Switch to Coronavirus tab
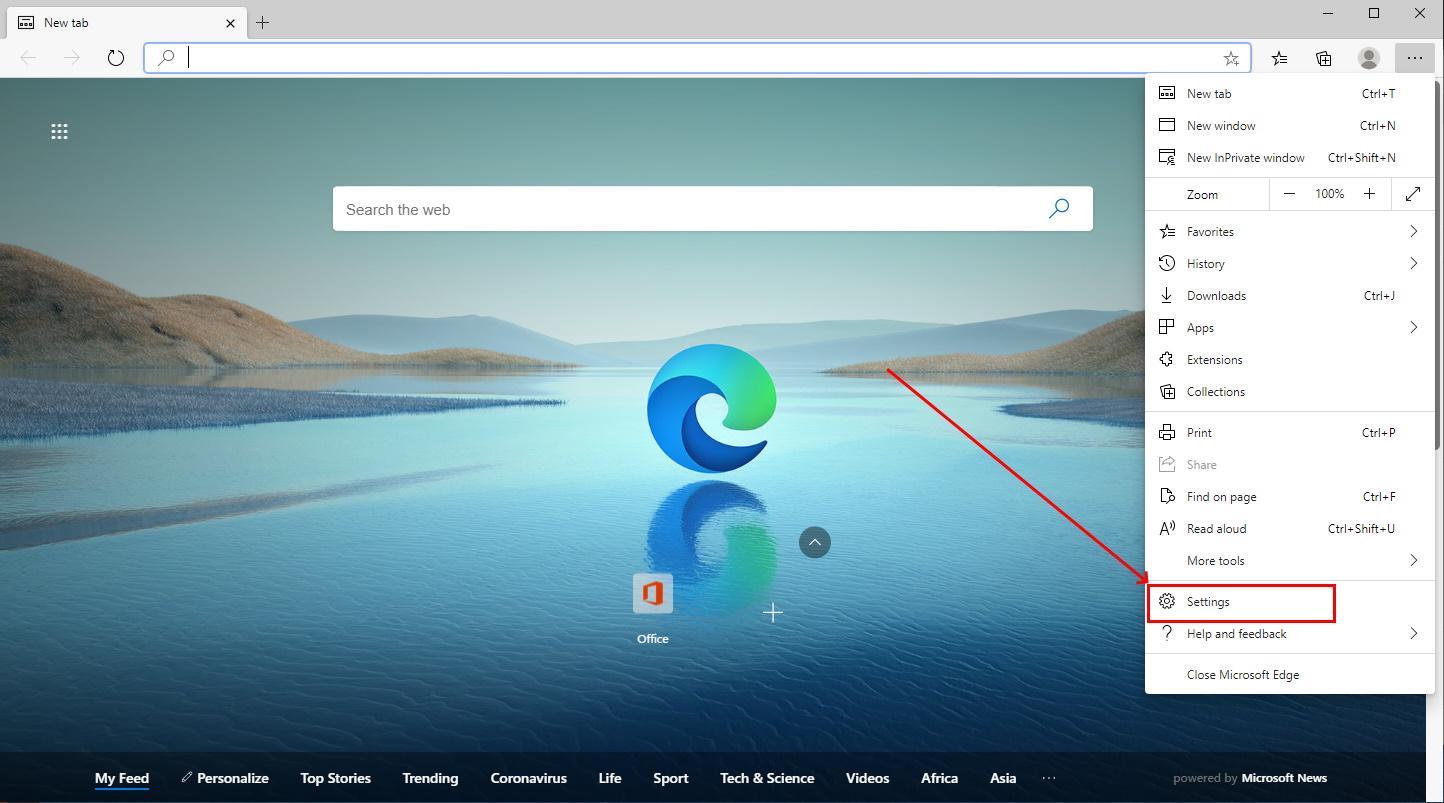This screenshot has height=803, width=1444. pyautogui.click(x=528, y=778)
